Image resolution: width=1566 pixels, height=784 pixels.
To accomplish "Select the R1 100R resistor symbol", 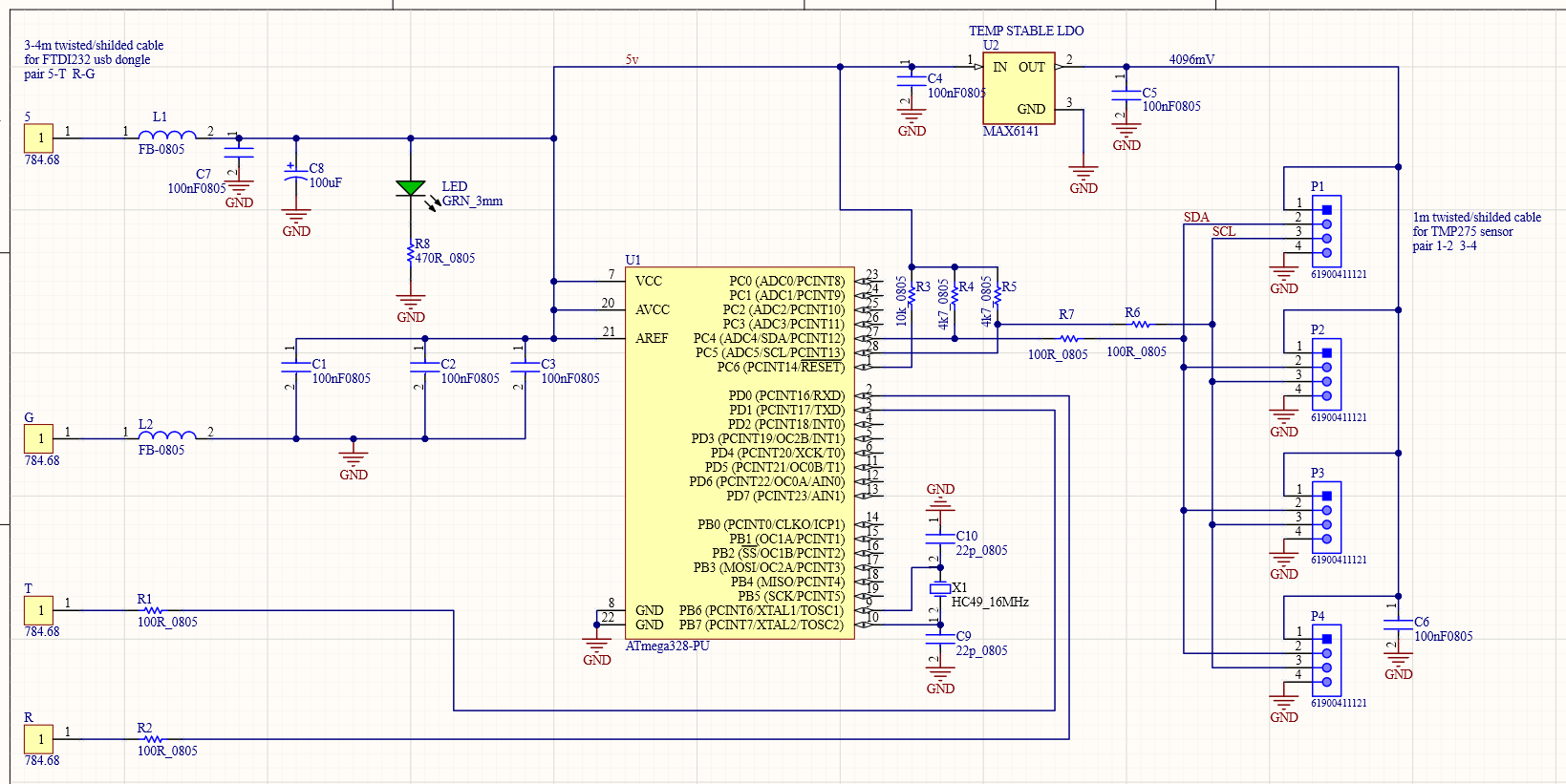I will coord(153,610).
